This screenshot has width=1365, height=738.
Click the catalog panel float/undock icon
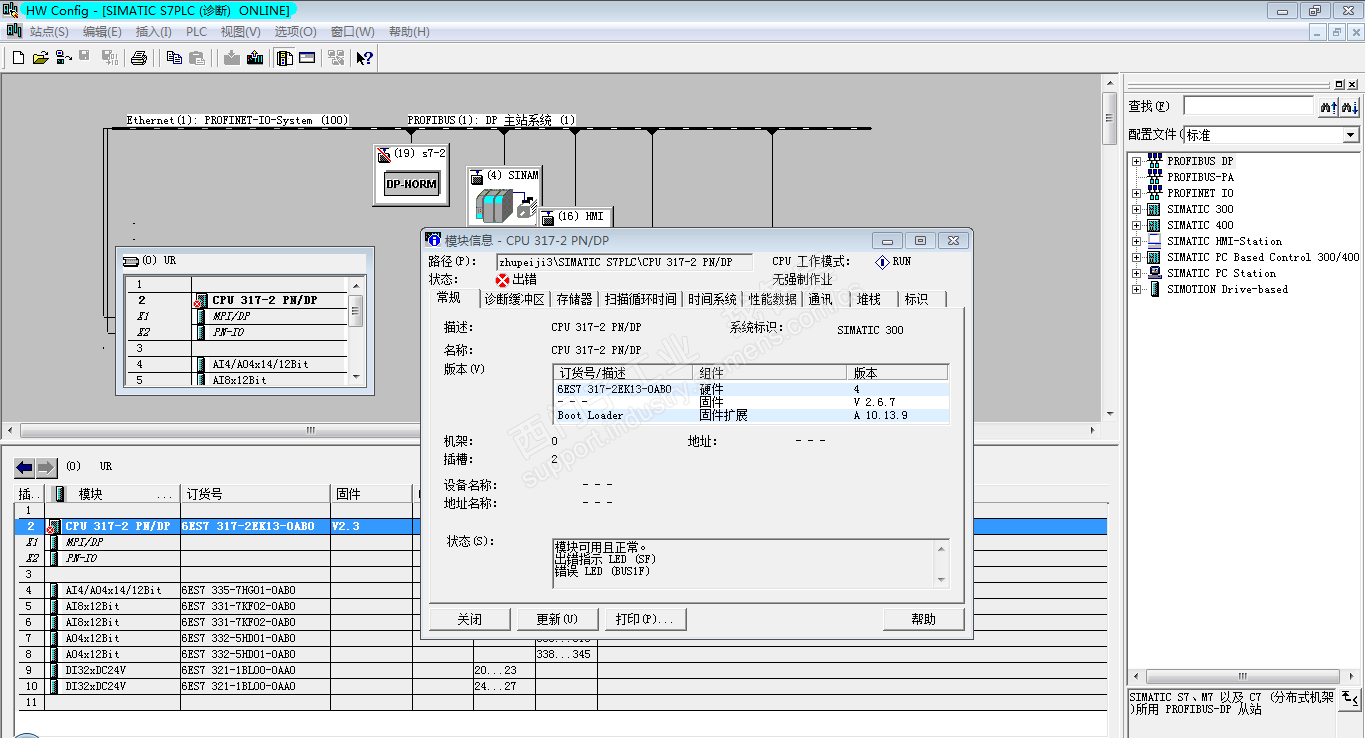(x=1340, y=84)
